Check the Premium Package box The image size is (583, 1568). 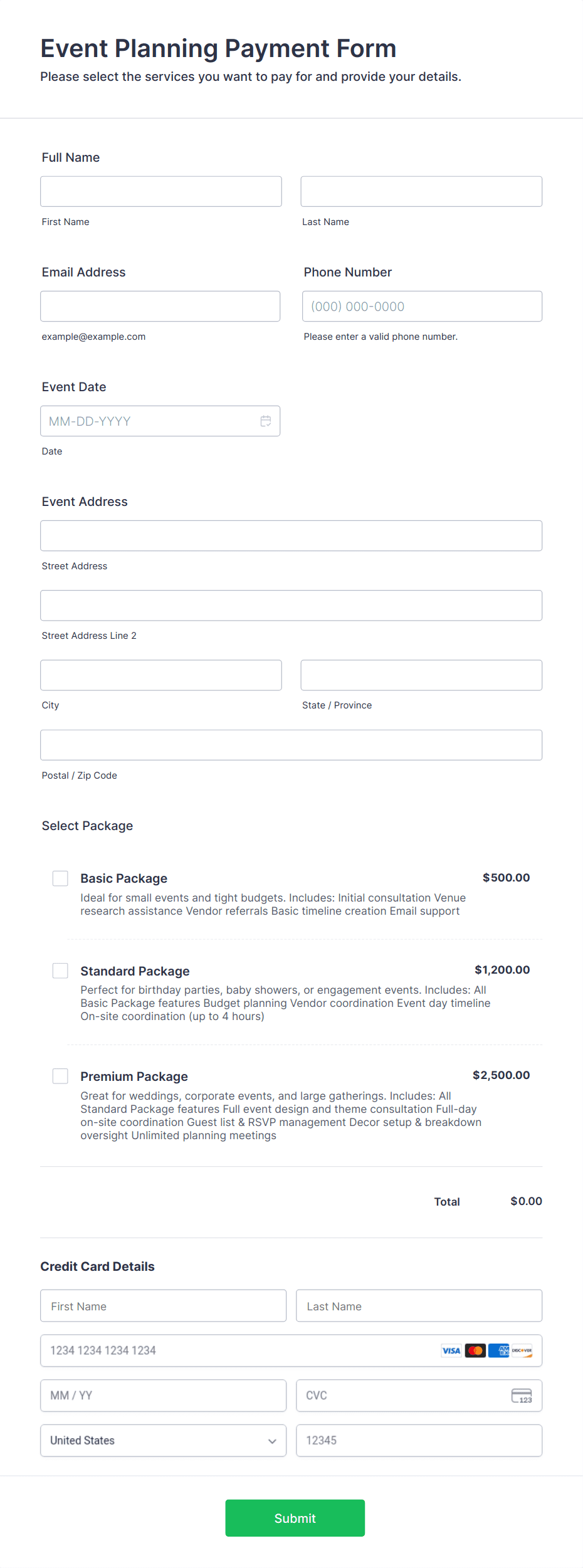pos(60,1076)
